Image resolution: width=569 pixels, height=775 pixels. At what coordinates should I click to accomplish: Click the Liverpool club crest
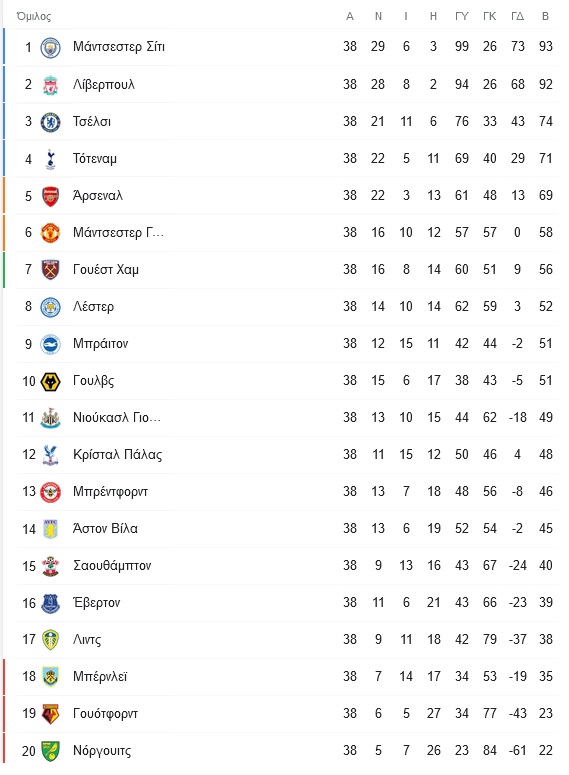pyautogui.click(x=50, y=85)
